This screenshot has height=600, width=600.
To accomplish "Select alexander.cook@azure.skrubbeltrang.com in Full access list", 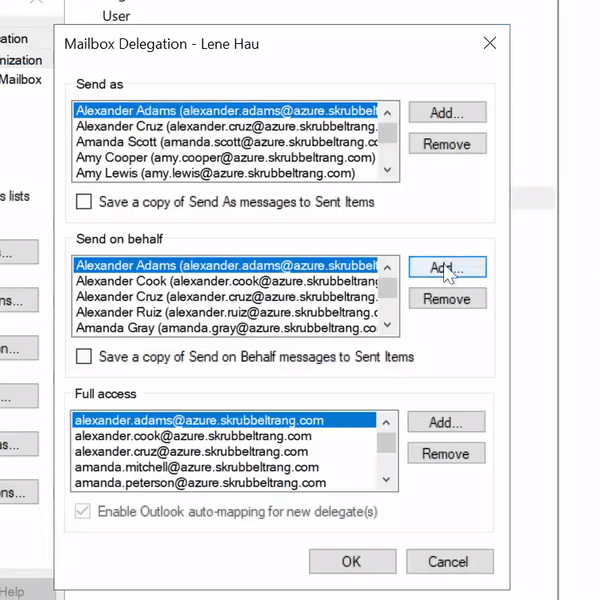I will (x=225, y=436).
